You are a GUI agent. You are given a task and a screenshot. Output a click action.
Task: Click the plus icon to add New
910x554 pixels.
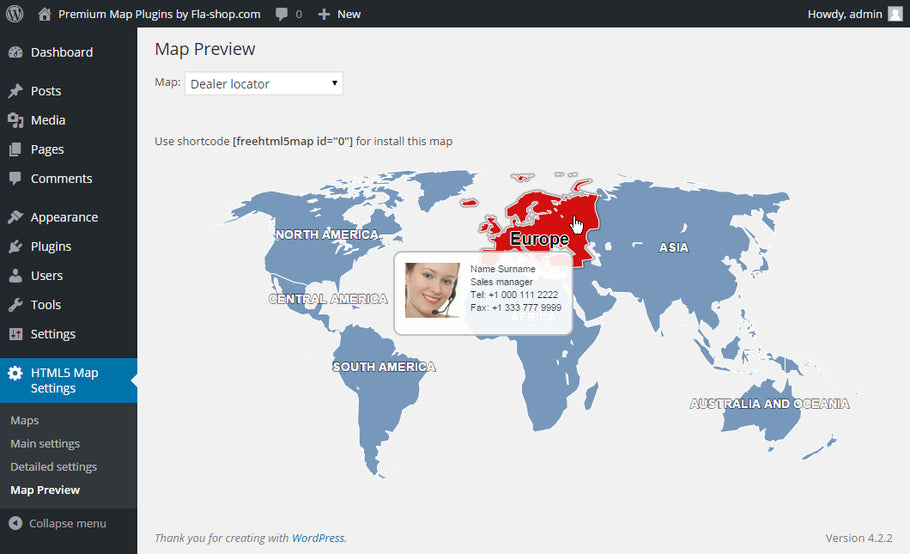[x=324, y=14]
